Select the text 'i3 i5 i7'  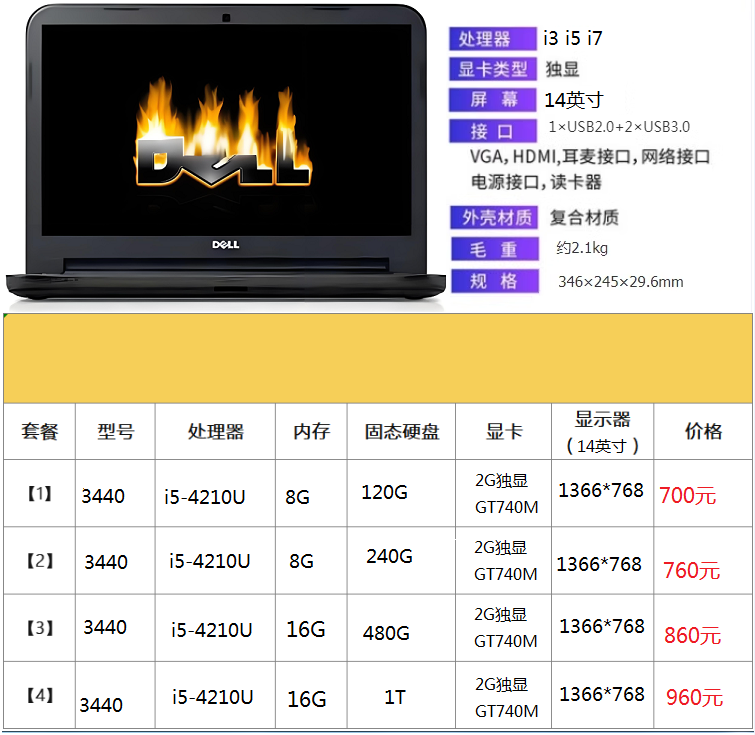[573, 39]
